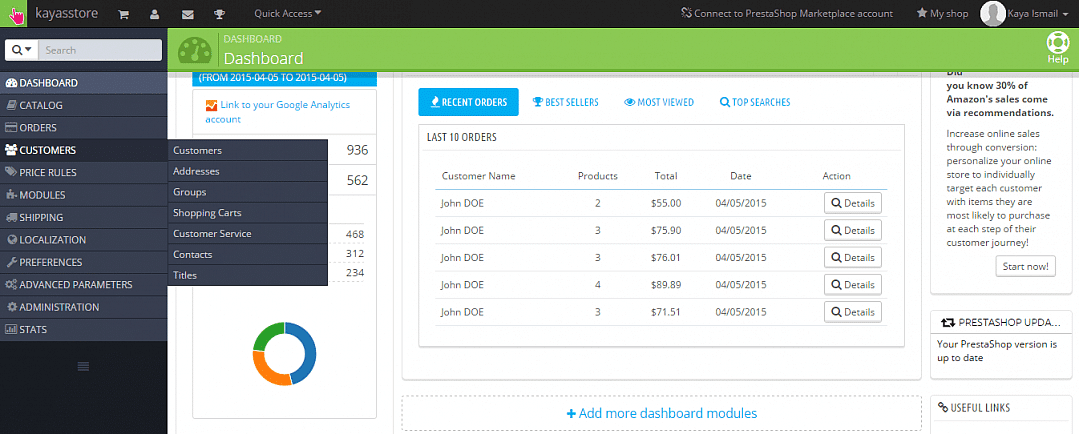1079x434 pixels.
Task: Open the trophy icon in top bar
Action: click(219, 14)
